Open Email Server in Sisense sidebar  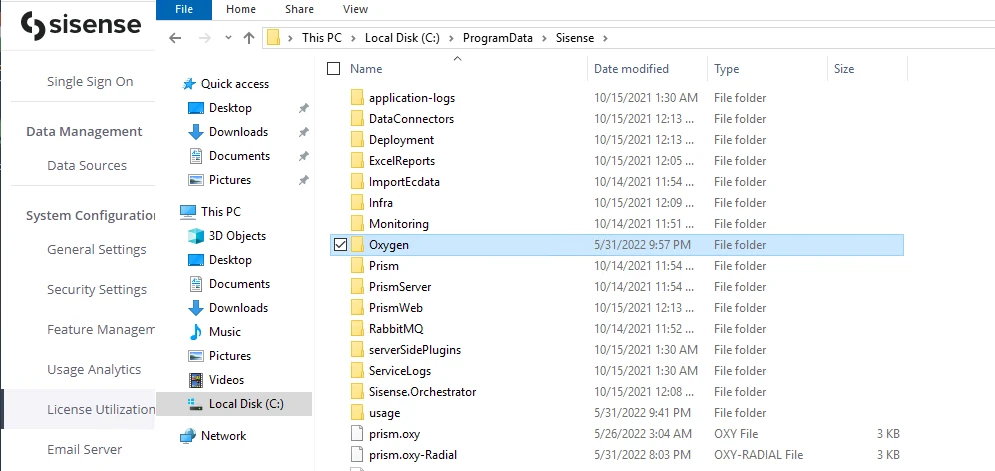pos(84,449)
